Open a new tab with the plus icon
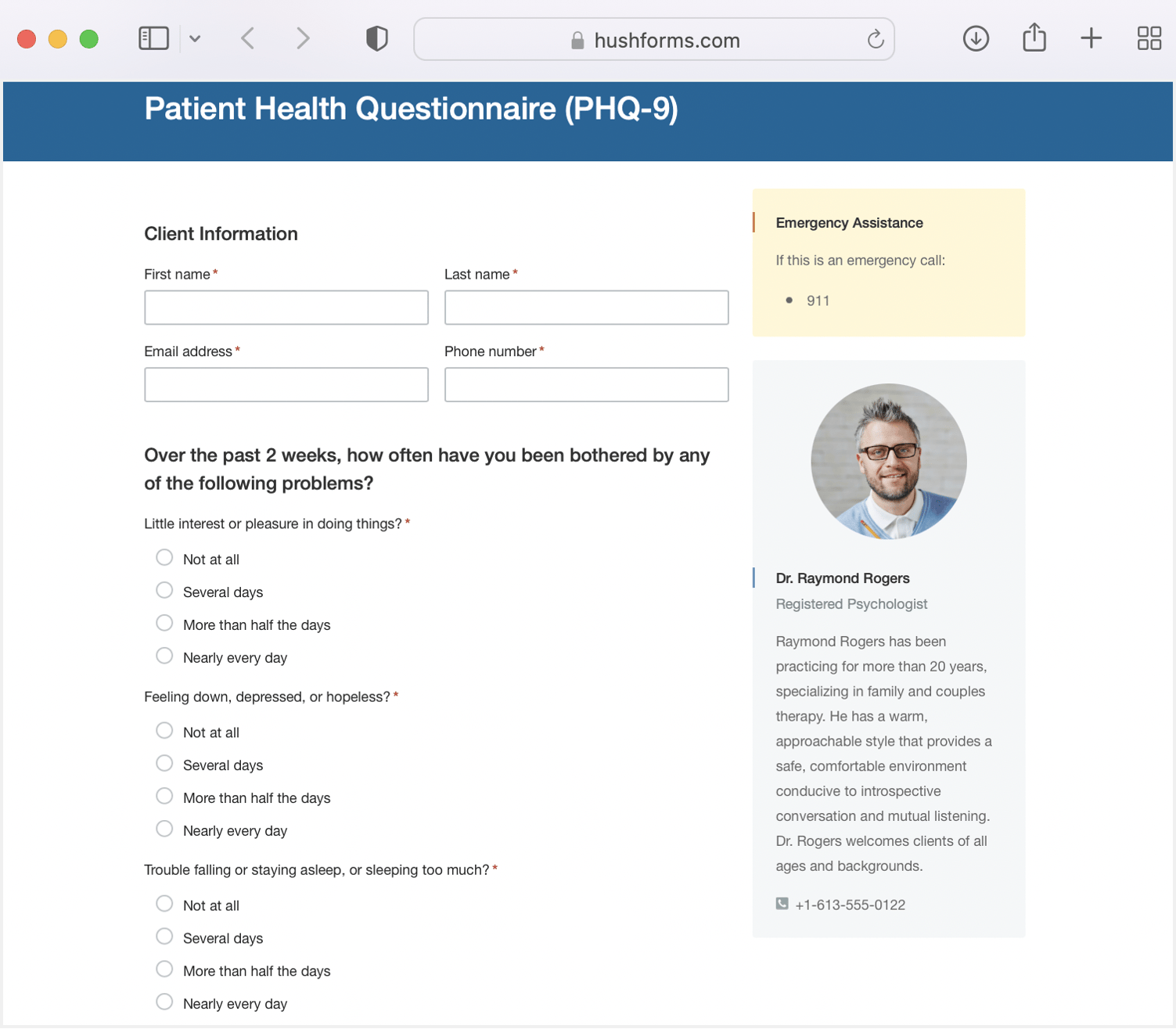Image resolution: width=1176 pixels, height=1029 pixels. click(x=1091, y=38)
